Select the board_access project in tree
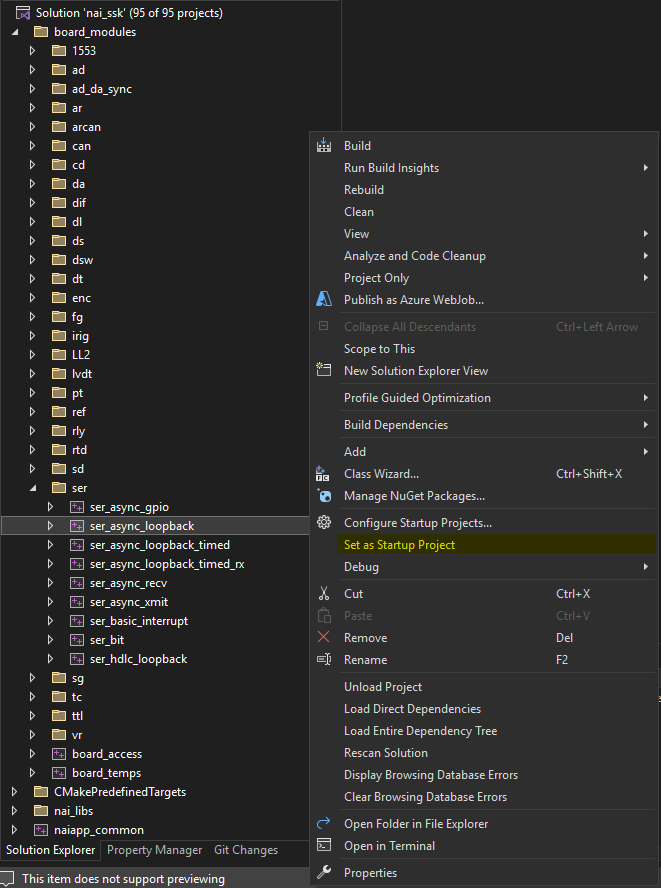Viewport: 661px width, 888px height. [x=106, y=754]
